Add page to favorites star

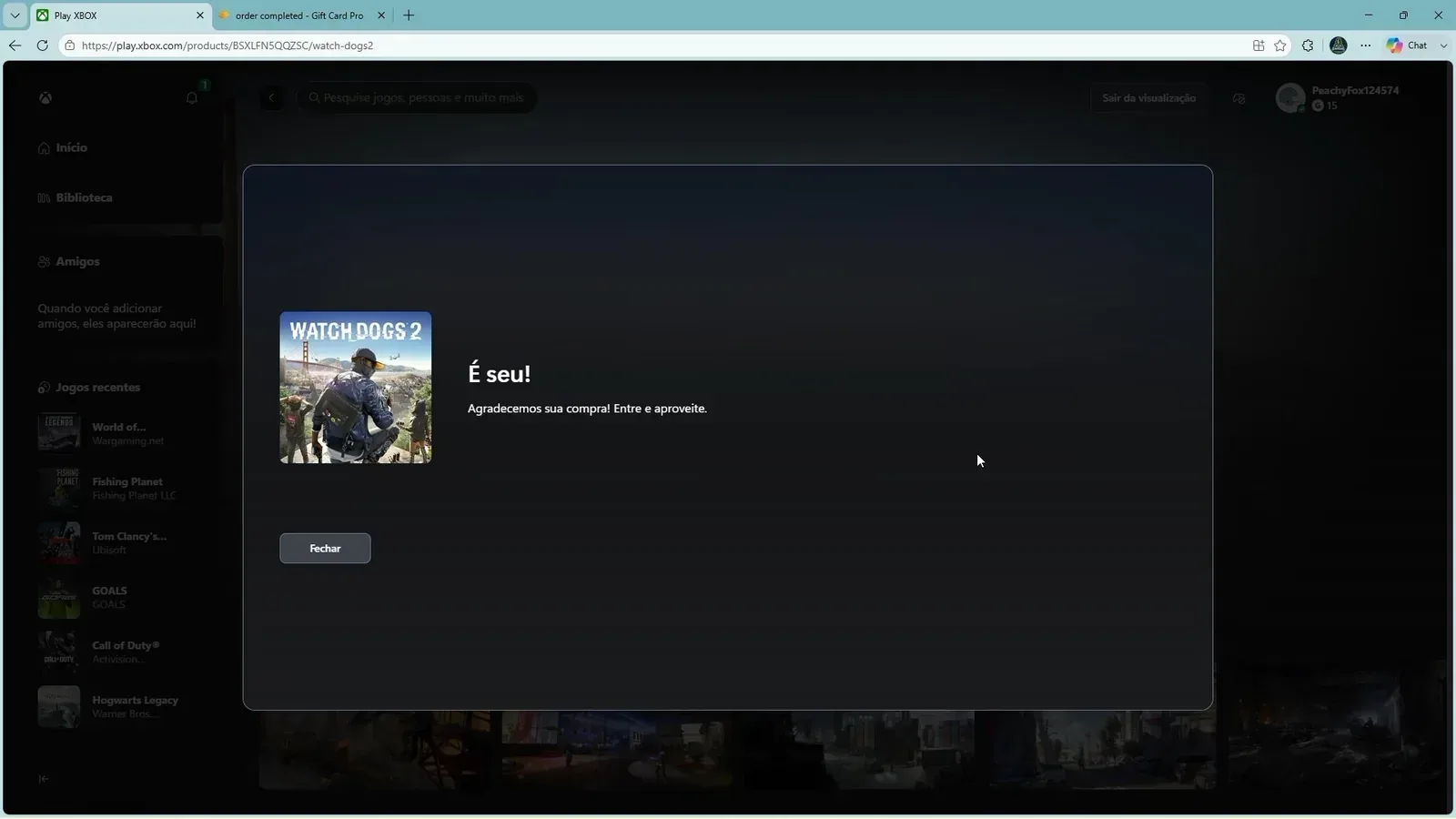1280,45
